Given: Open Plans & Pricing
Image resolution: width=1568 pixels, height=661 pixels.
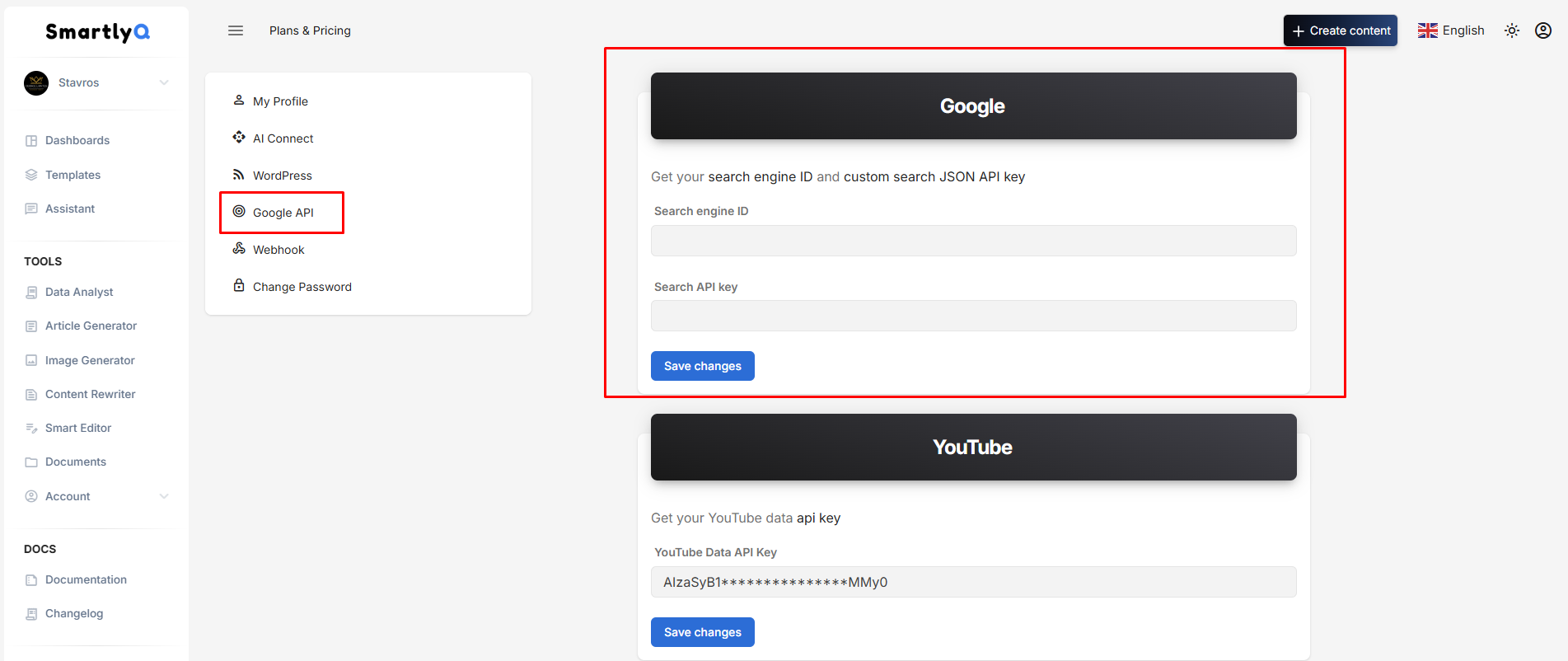Looking at the screenshot, I should (x=310, y=30).
